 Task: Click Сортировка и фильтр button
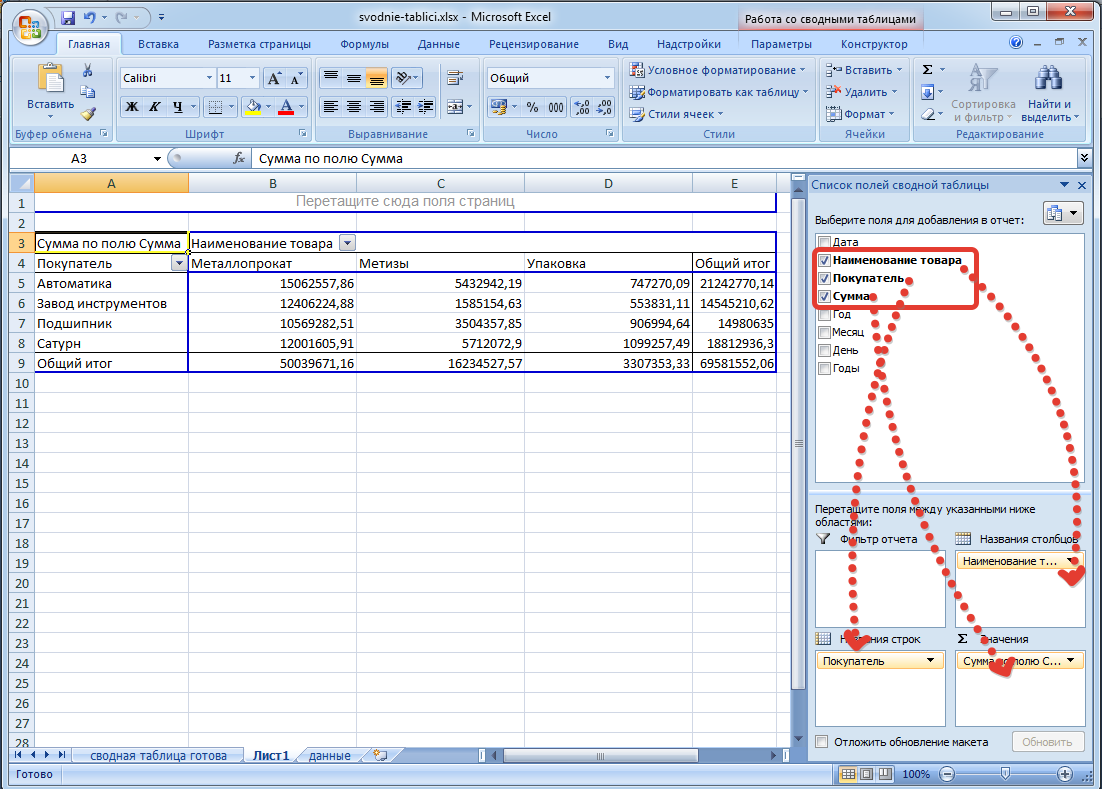(x=983, y=92)
